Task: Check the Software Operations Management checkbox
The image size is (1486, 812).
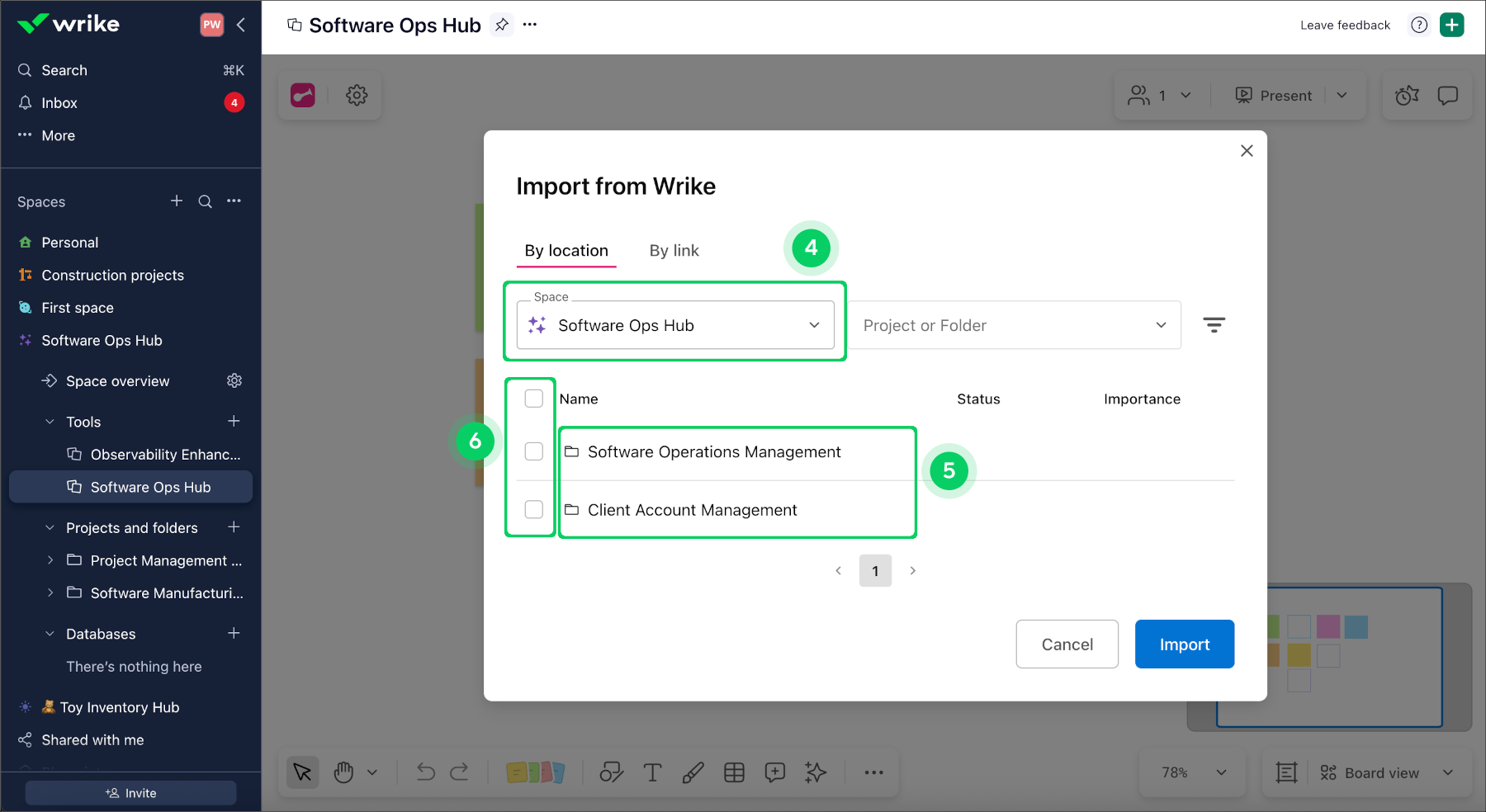Action: pos(532,451)
